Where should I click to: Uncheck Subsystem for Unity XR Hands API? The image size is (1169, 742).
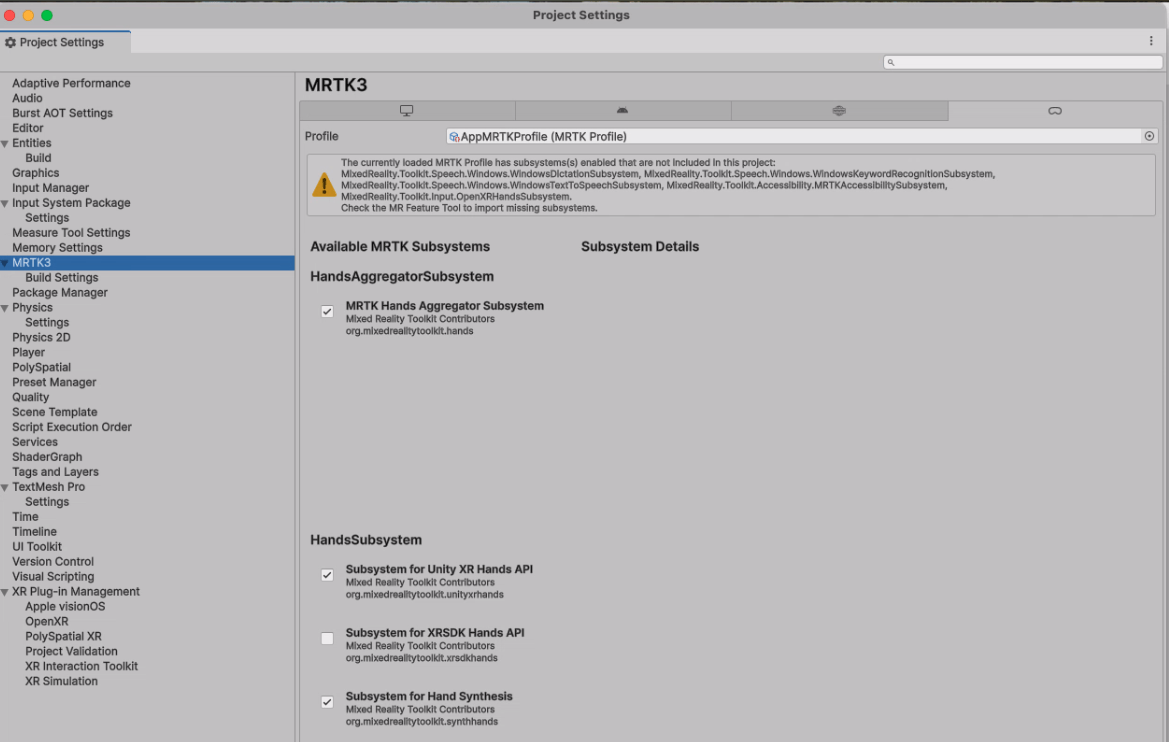coord(327,575)
